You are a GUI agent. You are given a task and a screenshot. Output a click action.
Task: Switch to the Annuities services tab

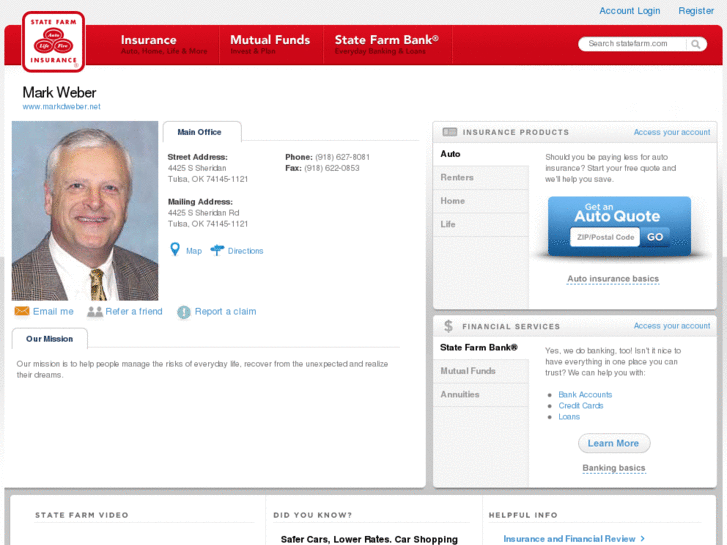(x=481, y=395)
